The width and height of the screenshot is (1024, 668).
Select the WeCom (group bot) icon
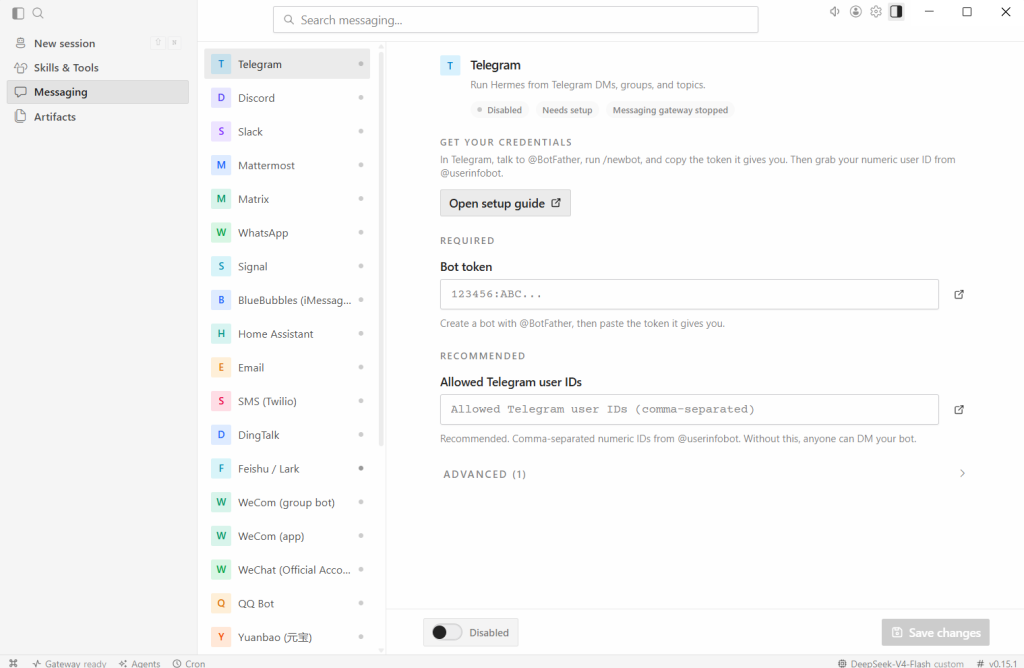click(x=221, y=502)
